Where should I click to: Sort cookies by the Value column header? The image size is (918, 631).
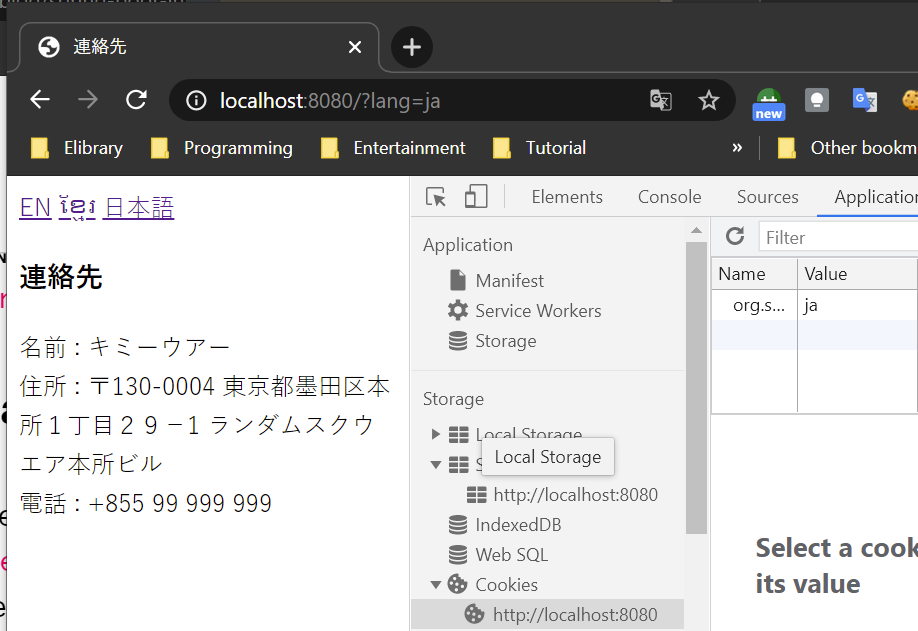point(858,274)
